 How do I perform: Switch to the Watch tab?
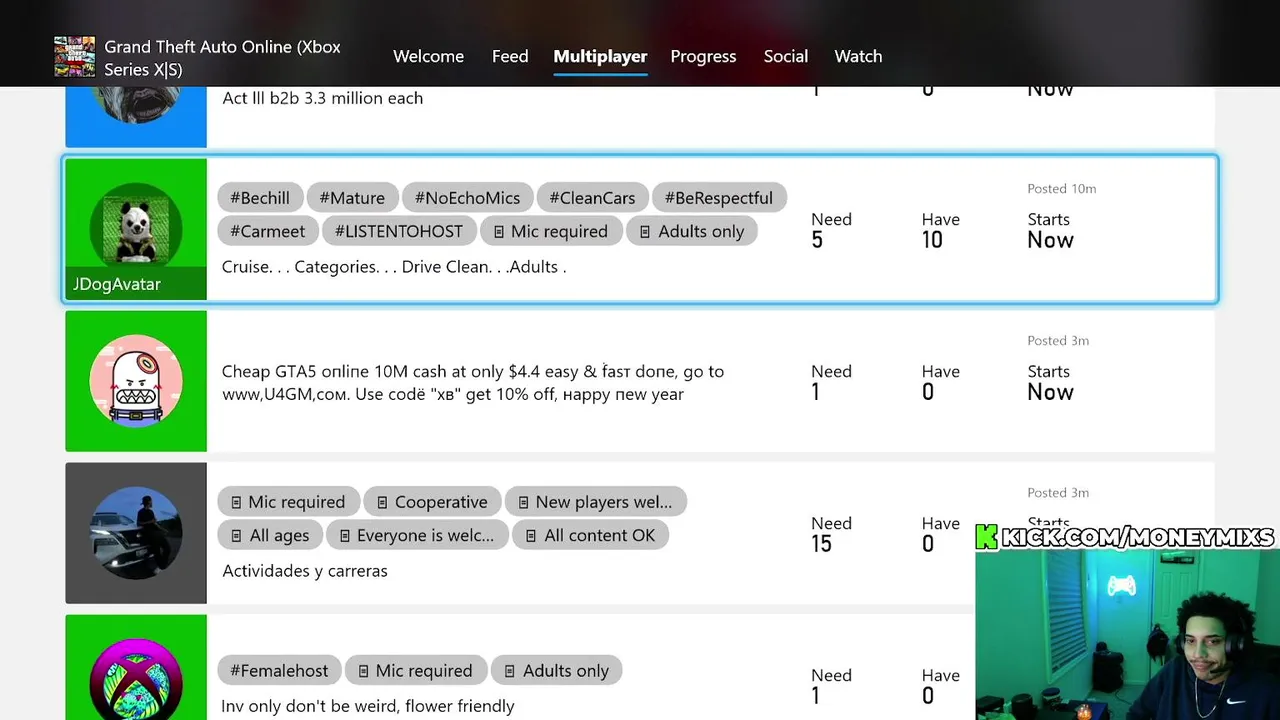[x=858, y=56]
